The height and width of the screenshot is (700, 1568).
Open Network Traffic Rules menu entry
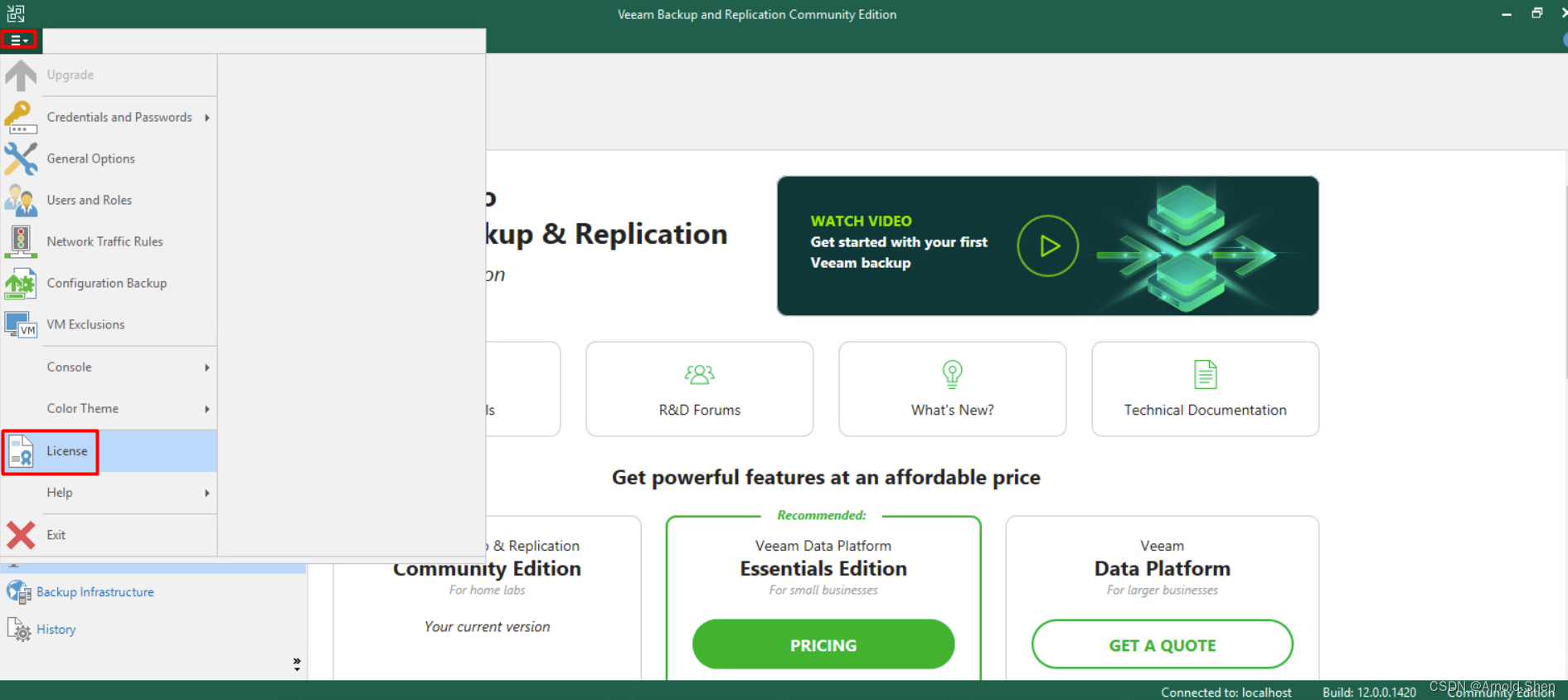pyautogui.click(x=109, y=241)
